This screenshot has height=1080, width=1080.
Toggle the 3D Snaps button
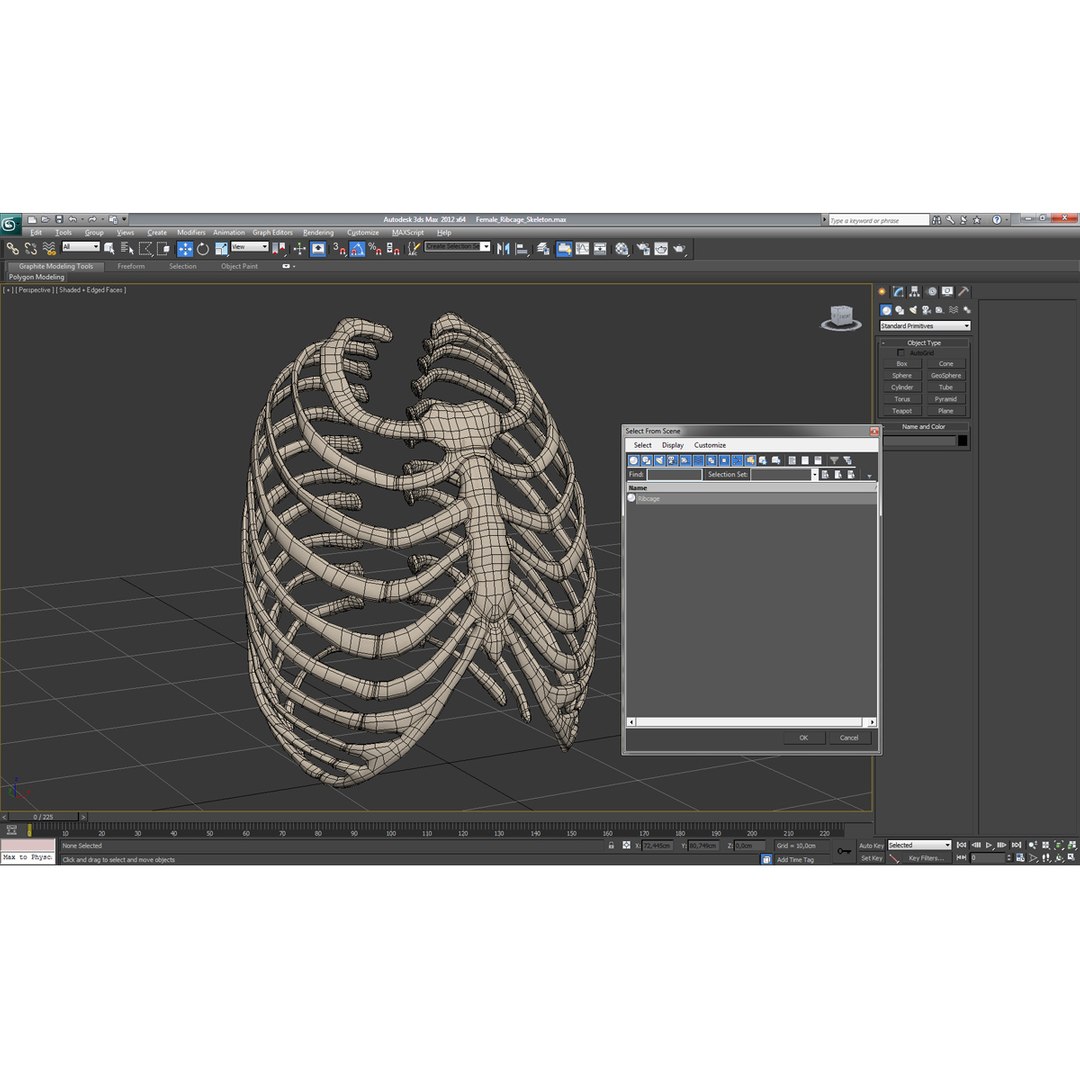pos(339,249)
